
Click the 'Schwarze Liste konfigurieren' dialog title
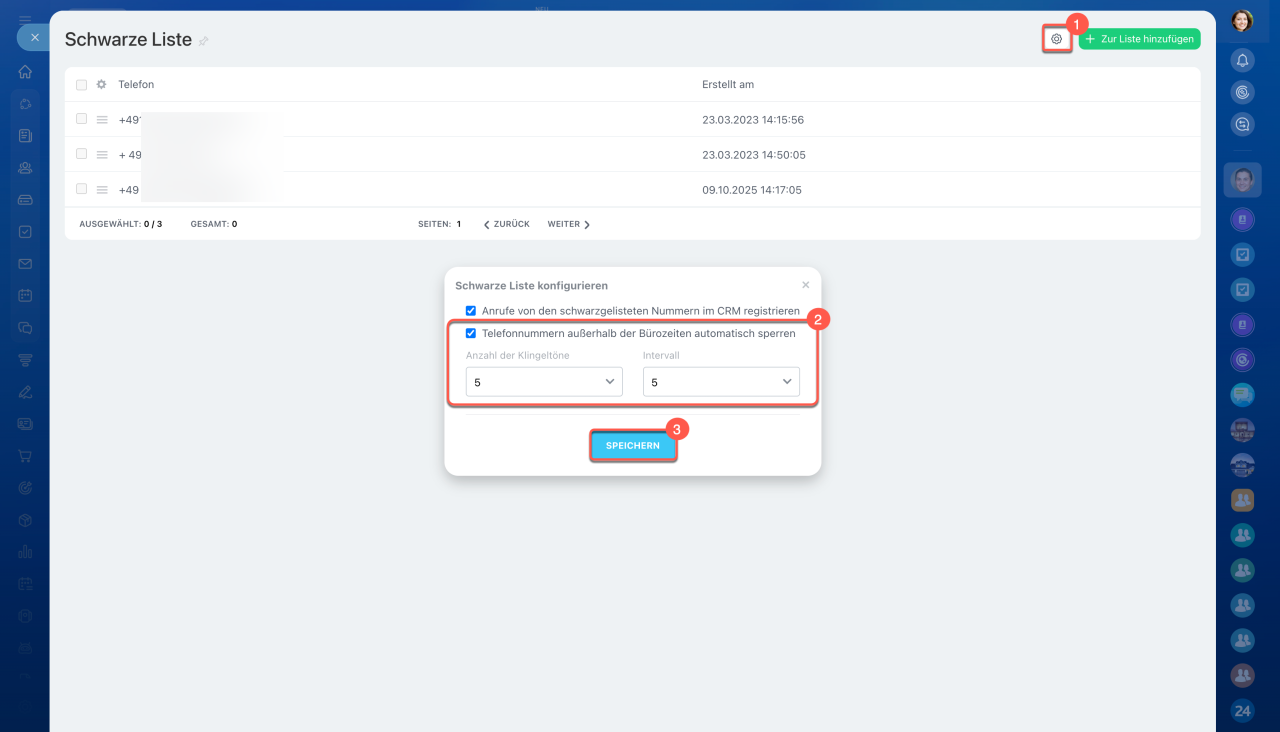pyautogui.click(x=531, y=286)
